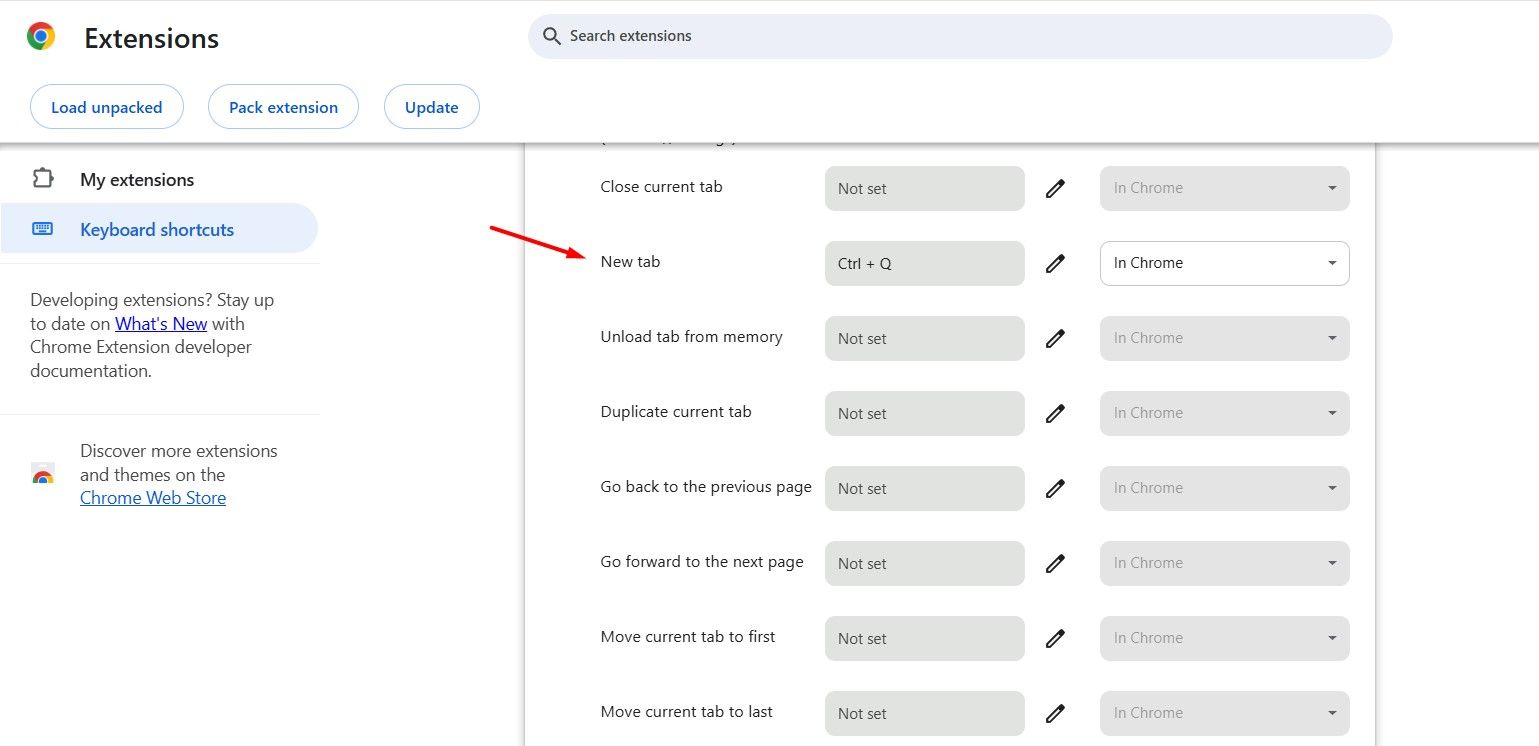Viewport: 1539px width, 746px height.
Task: Click the Load unpacked button
Action: click(x=106, y=107)
